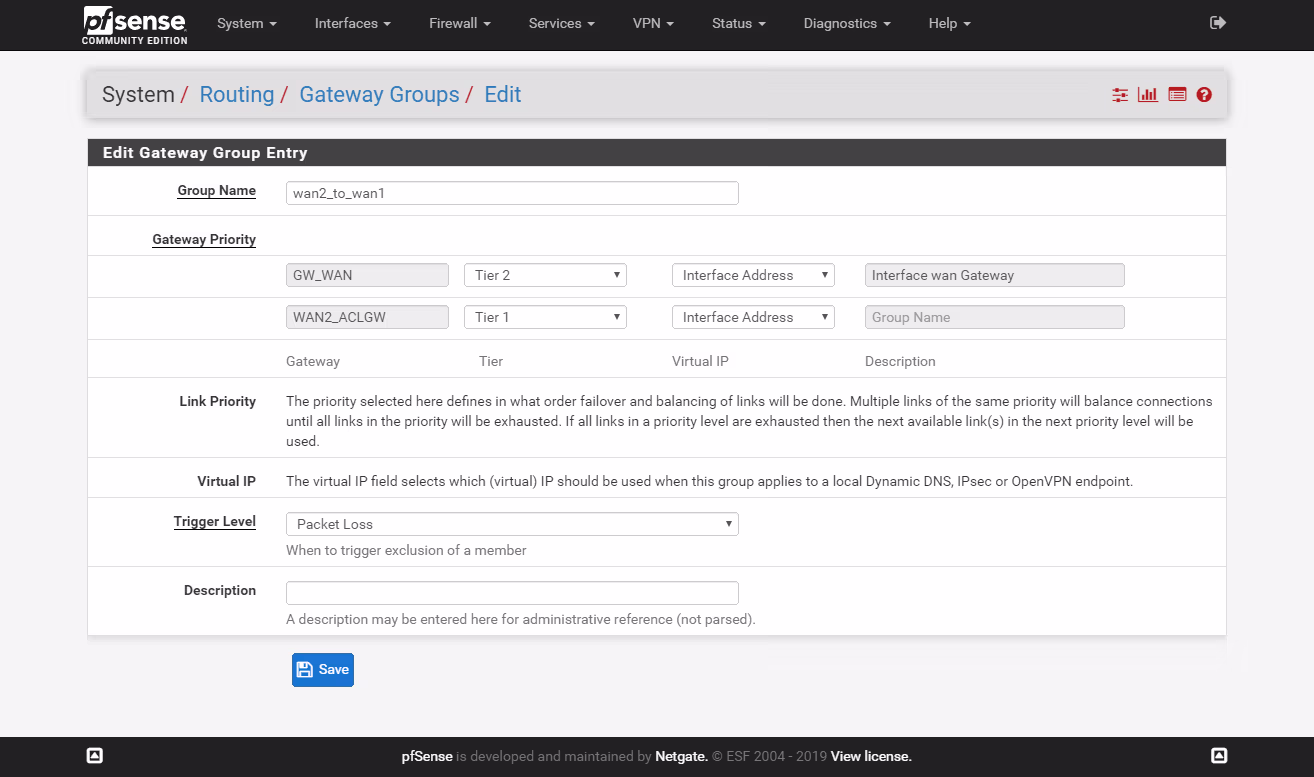This screenshot has width=1314, height=777.
Task: Open the related status chart icon
Action: pyautogui.click(x=1148, y=95)
